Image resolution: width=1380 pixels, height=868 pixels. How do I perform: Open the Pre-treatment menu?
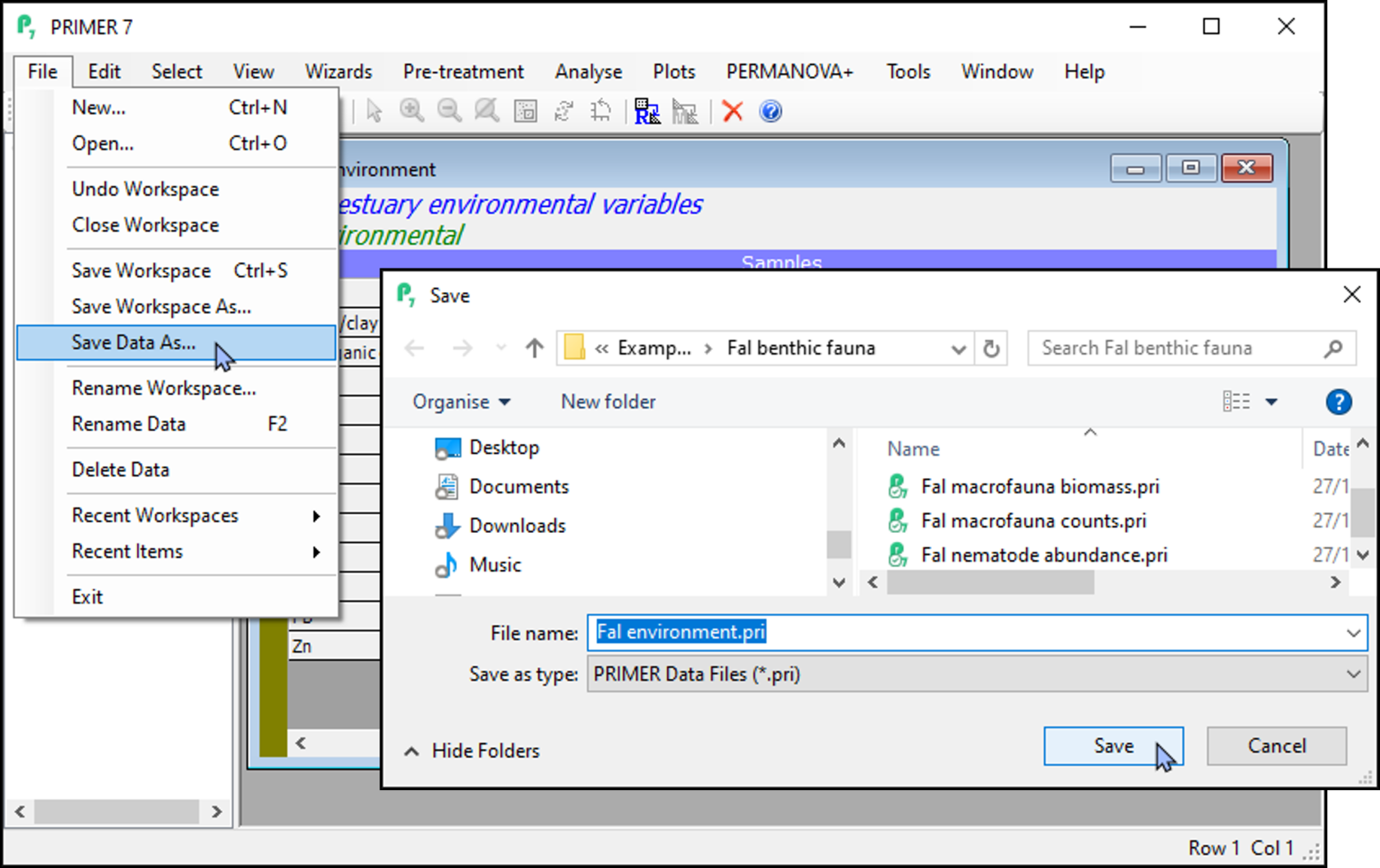pos(463,71)
